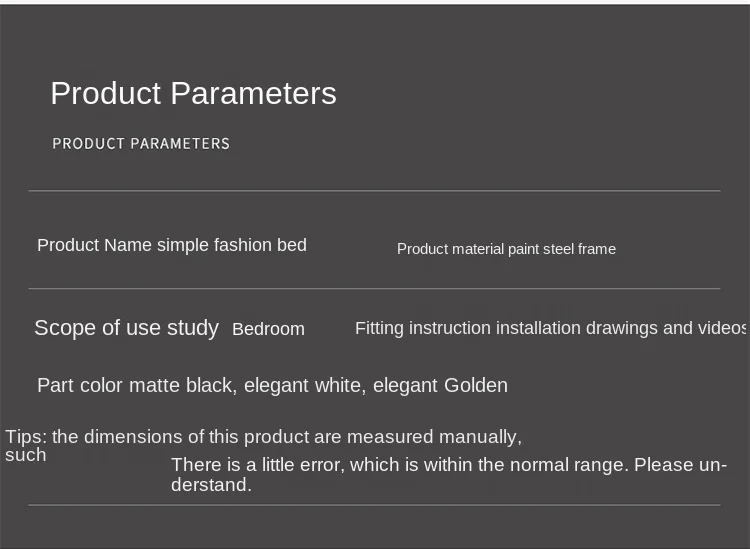Click the trailing "derstand." text
This screenshot has width=750, height=549.
pos(211,485)
